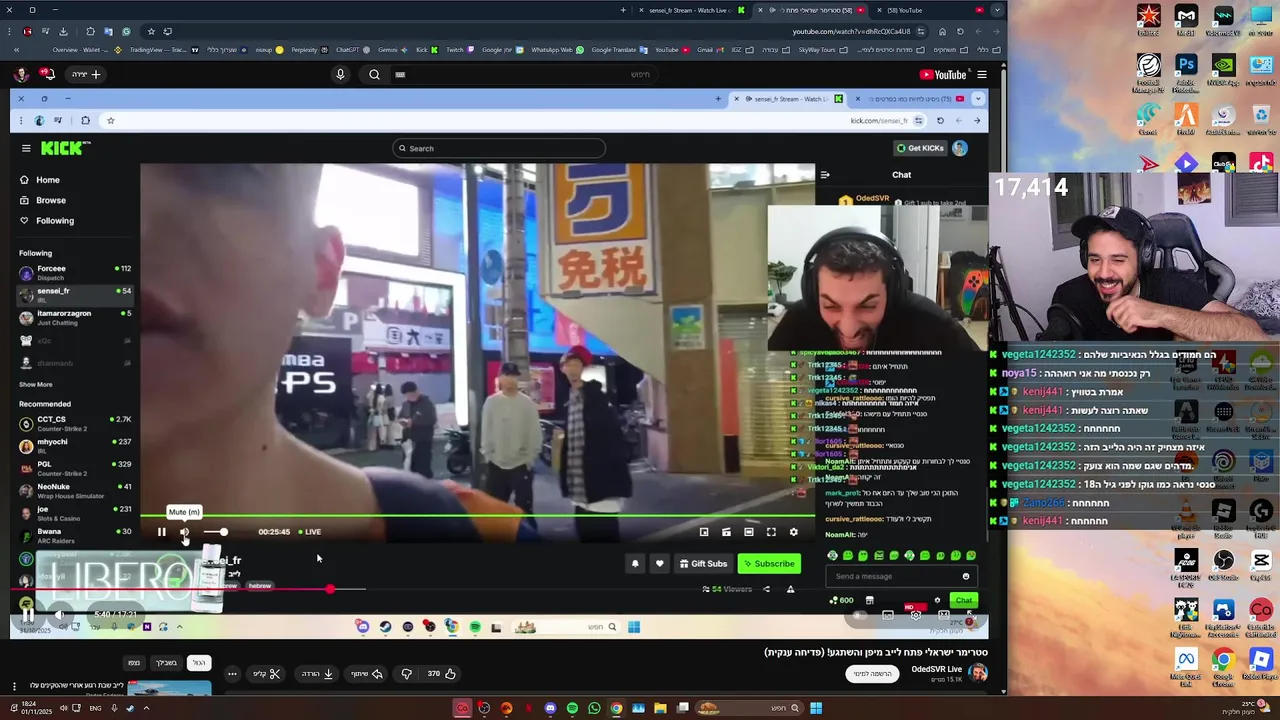This screenshot has width=1280, height=720.
Task: Enter YouTube player fullscreen
Action: pyautogui.click(x=971, y=615)
